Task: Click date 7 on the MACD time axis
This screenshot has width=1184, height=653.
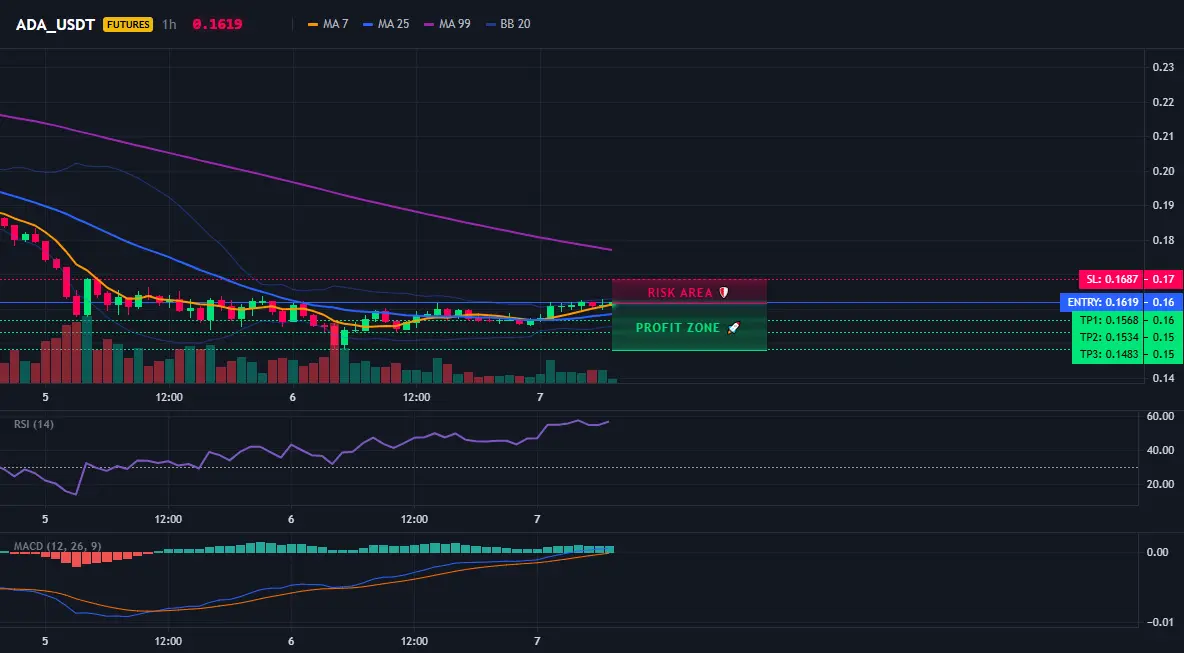Action: click(537, 641)
